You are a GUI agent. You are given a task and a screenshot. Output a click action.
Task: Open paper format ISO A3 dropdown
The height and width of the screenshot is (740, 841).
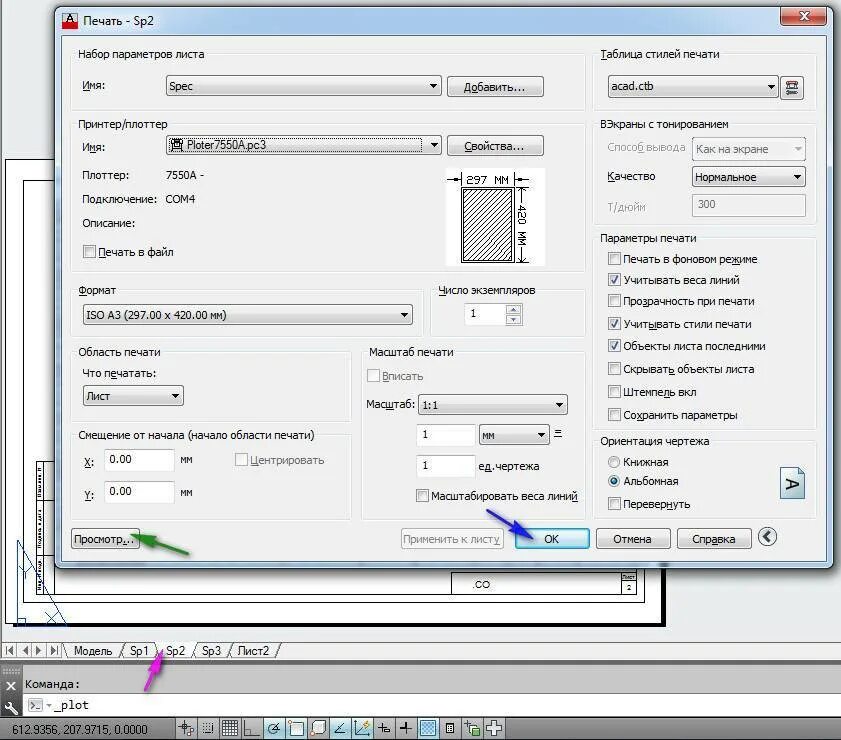[x=247, y=315]
